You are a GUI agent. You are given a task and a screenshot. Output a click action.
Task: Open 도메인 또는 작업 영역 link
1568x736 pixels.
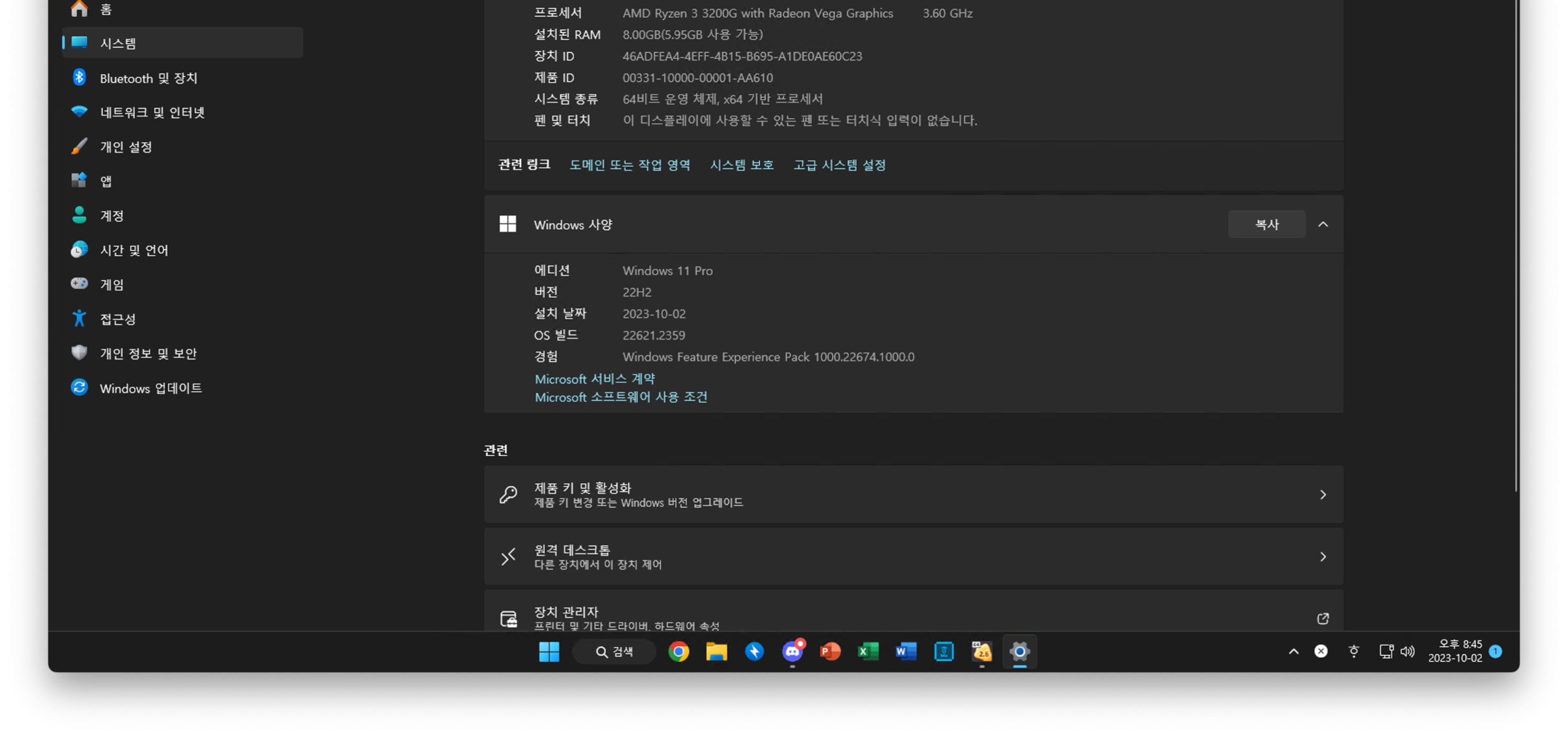629,165
